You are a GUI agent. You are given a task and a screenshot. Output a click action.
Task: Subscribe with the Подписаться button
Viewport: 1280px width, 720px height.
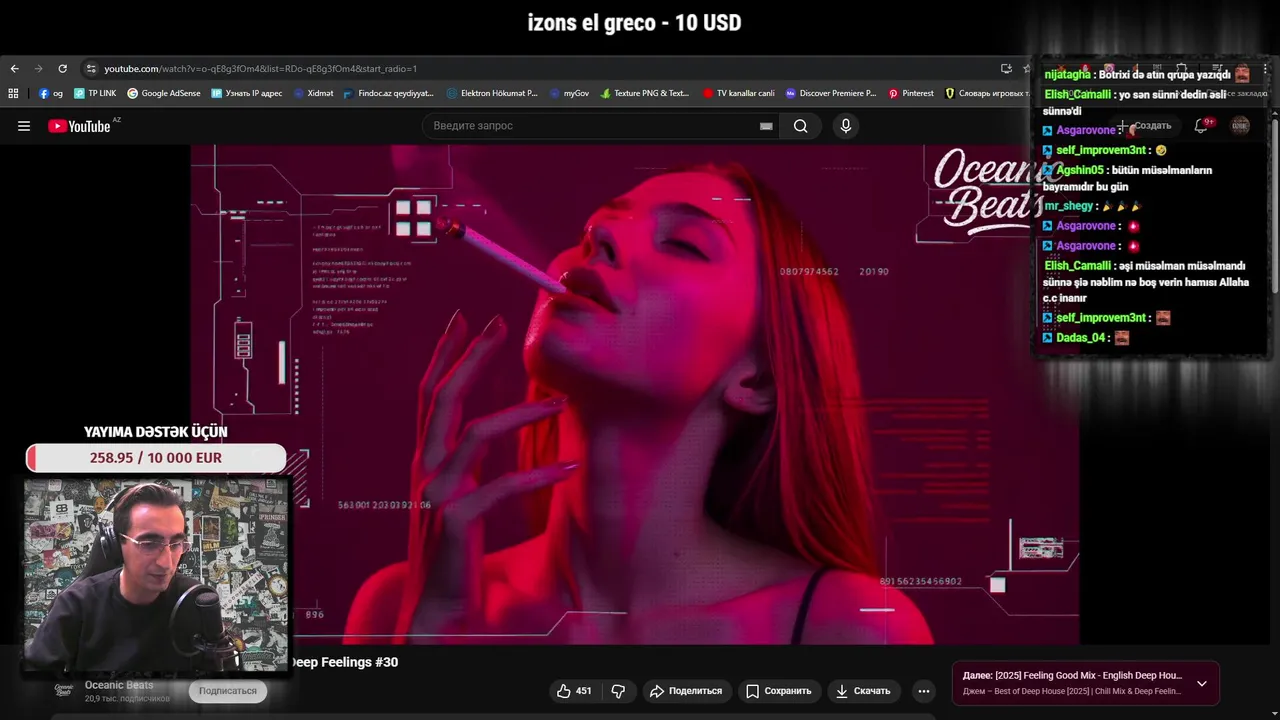click(x=228, y=691)
